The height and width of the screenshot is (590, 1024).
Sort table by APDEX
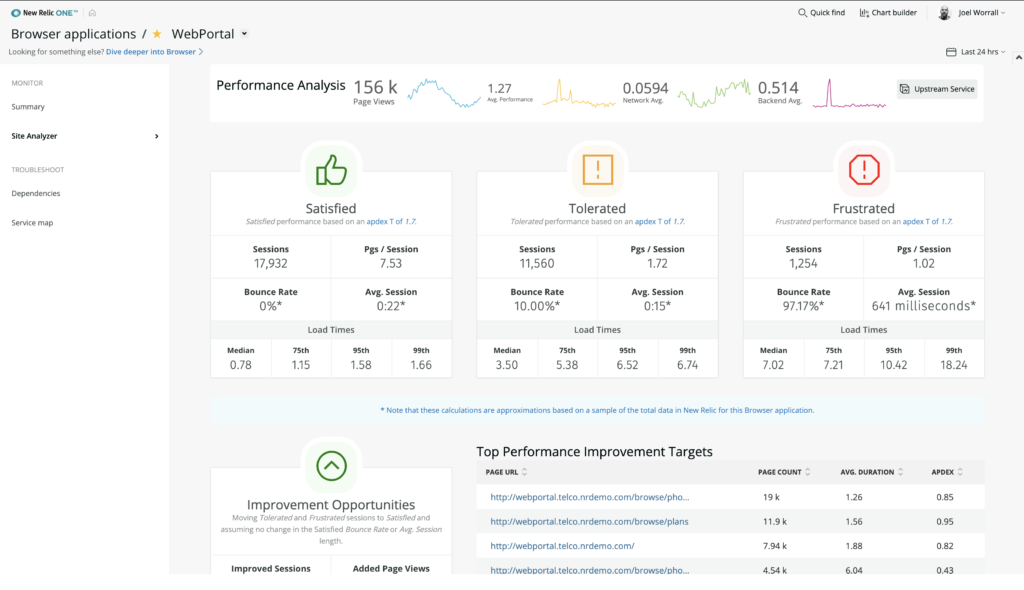[x=947, y=472]
